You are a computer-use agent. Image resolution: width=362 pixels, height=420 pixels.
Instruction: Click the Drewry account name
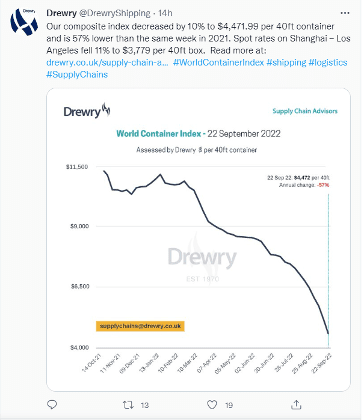(61, 13)
